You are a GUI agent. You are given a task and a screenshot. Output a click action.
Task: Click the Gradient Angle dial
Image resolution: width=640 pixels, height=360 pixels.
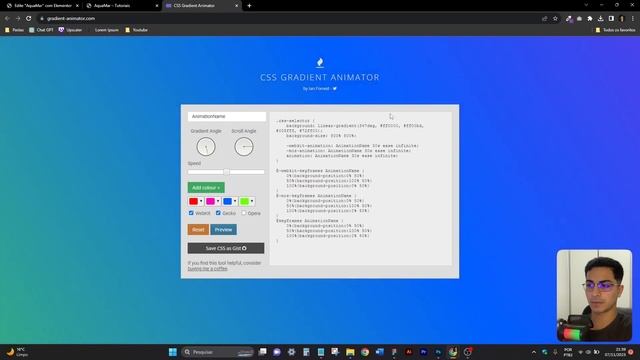tap(206, 147)
